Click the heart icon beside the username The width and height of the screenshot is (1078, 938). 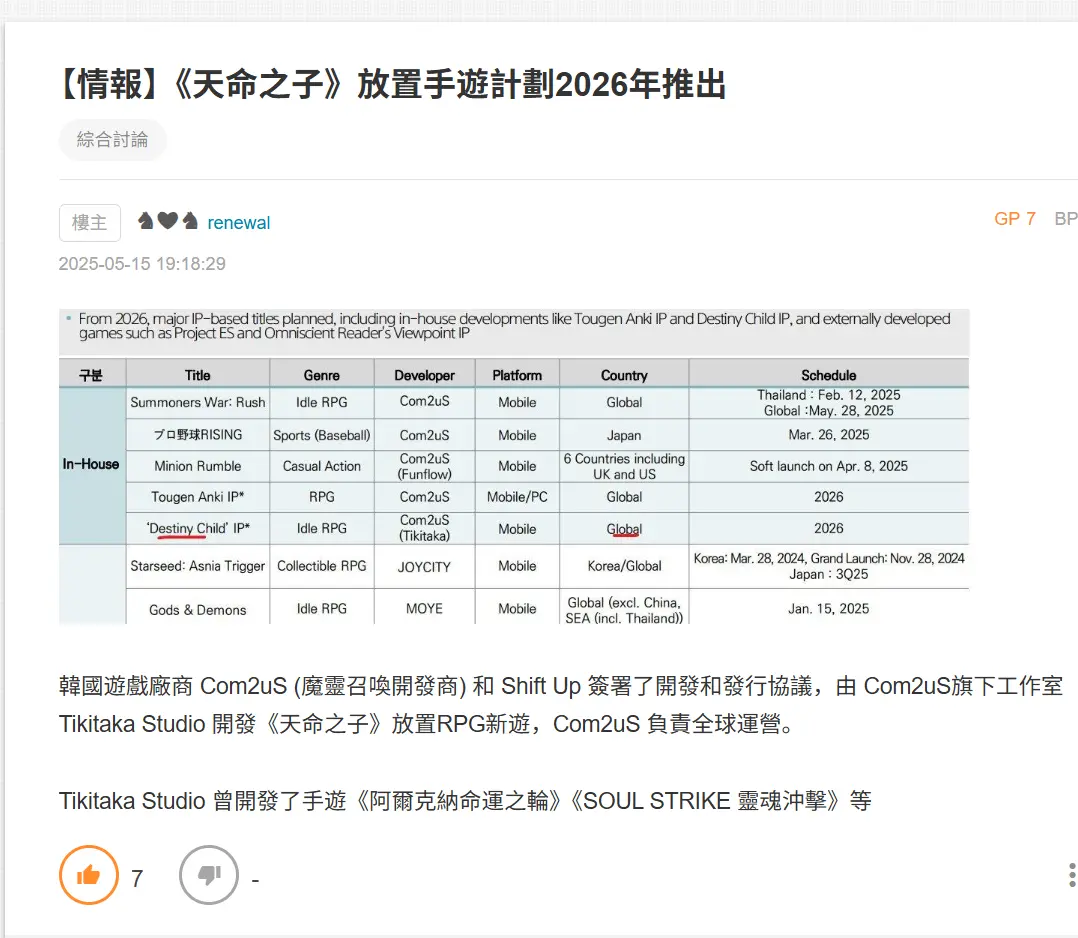point(167,221)
